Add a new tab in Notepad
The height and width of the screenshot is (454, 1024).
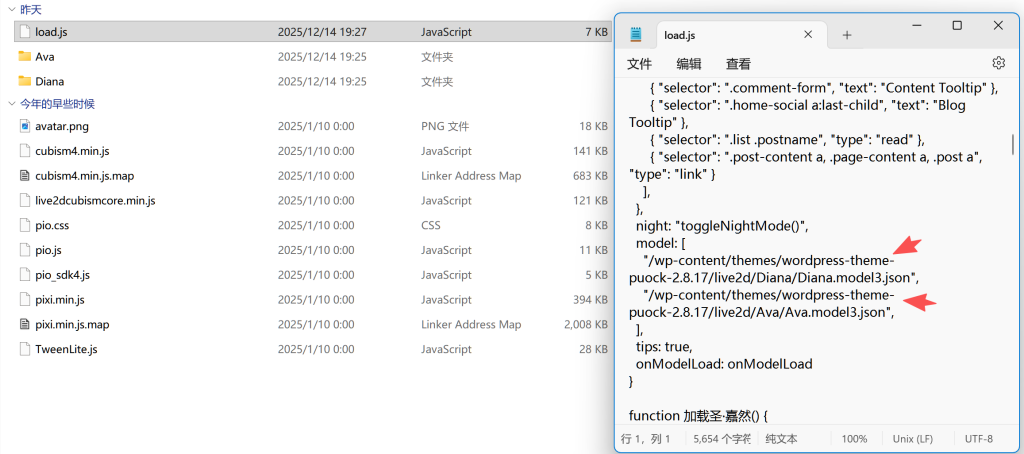point(847,35)
